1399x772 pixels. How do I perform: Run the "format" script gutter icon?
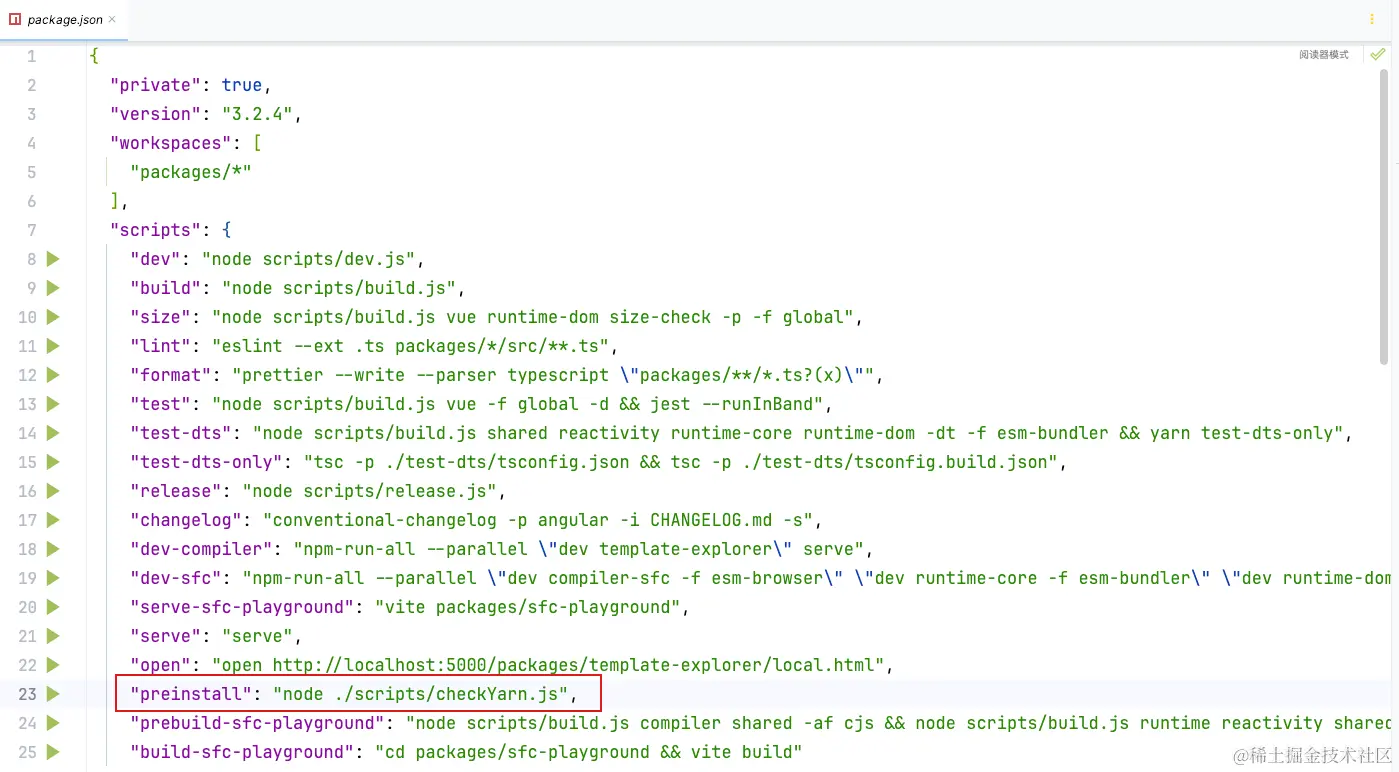coord(53,375)
